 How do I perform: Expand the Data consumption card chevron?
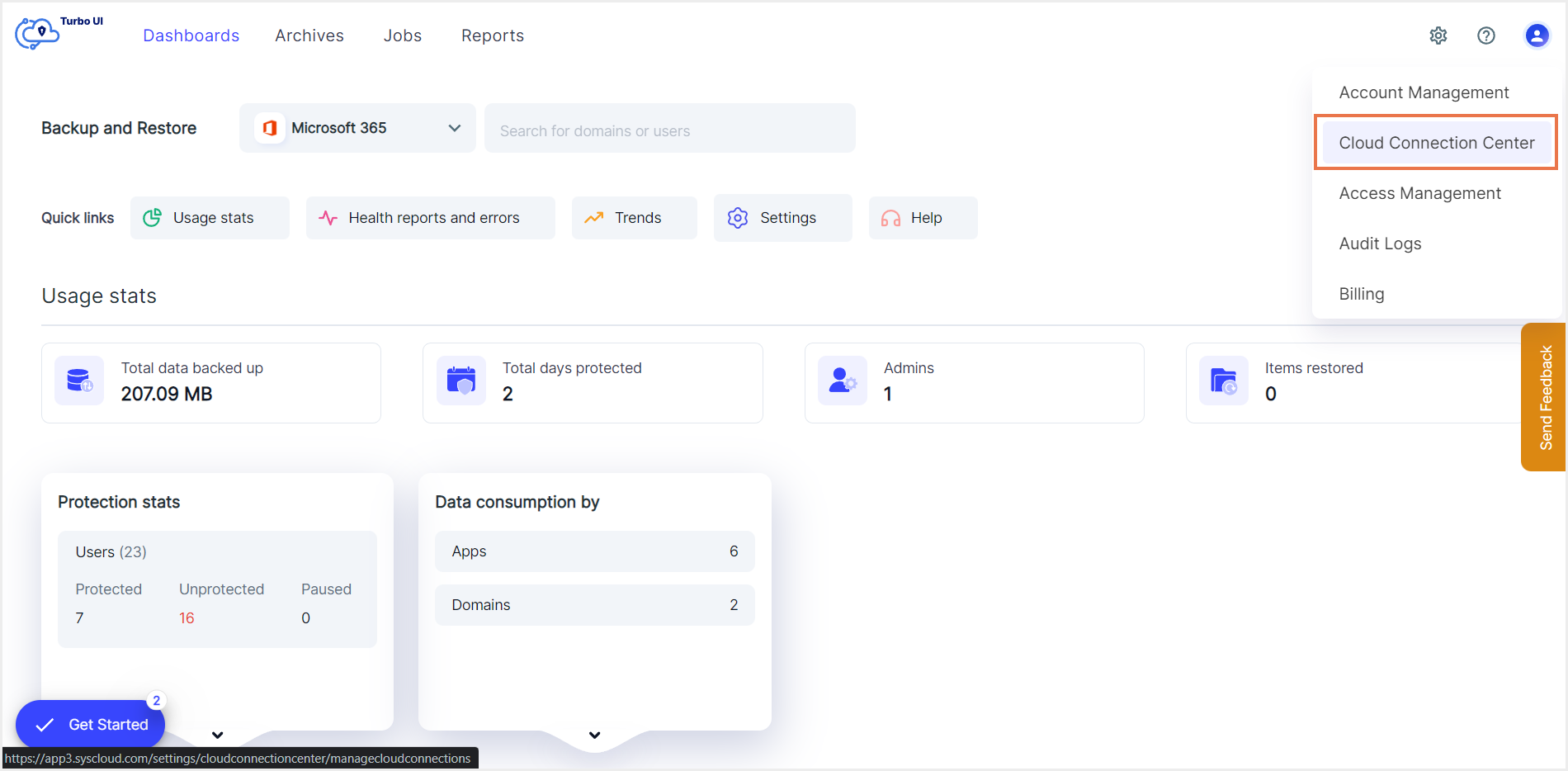[595, 735]
